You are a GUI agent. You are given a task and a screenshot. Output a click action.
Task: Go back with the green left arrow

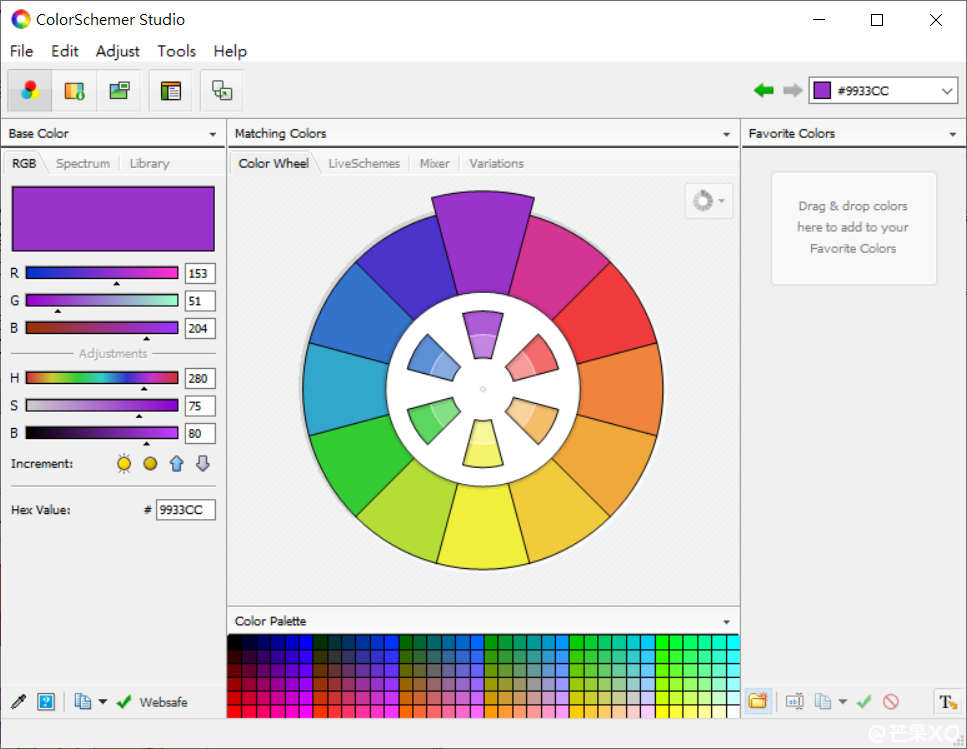click(x=763, y=91)
